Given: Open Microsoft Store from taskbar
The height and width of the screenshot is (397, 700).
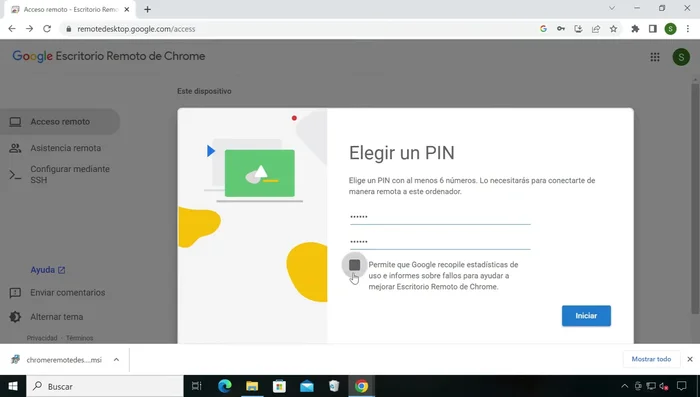Looking at the screenshot, I should pos(279,386).
